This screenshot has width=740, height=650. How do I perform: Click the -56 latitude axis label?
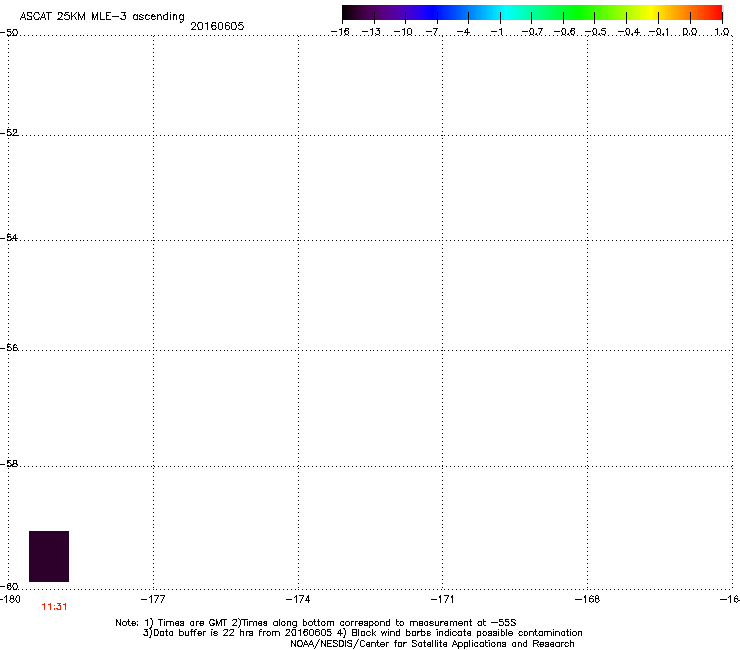9,348
